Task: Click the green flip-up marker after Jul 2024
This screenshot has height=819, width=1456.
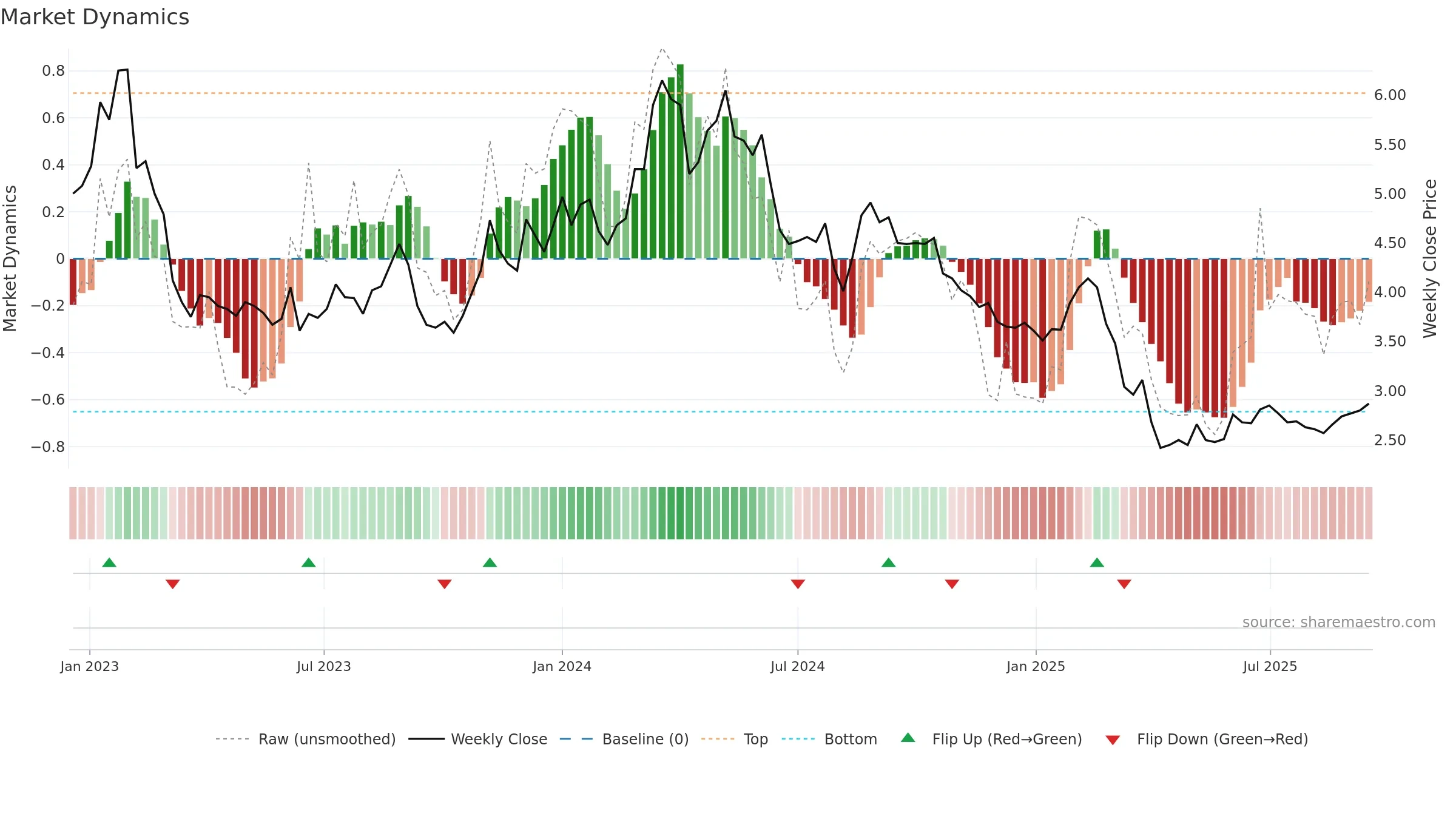Action: click(x=889, y=562)
